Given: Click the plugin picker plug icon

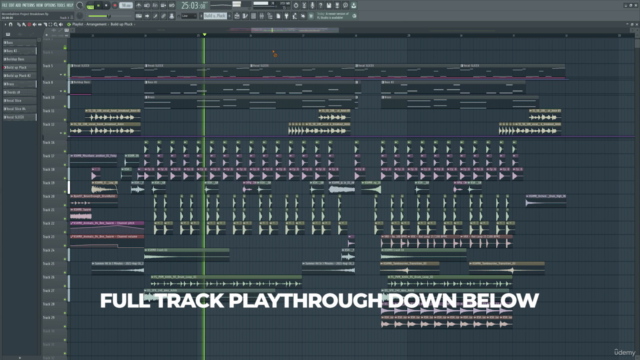Looking at the screenshot, I should 286,16.
